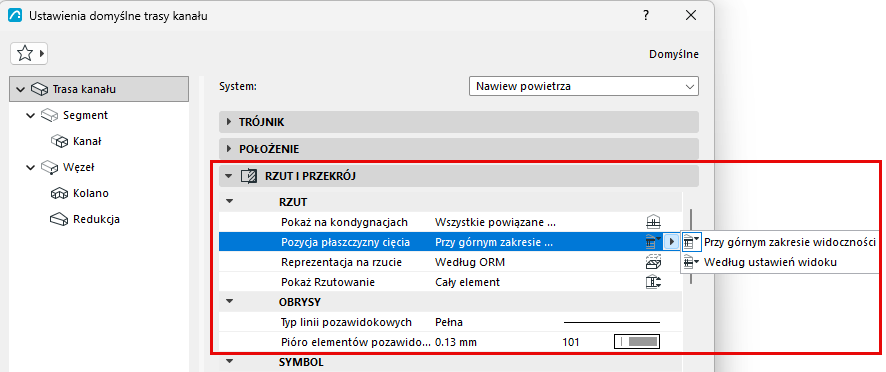Click the Domyślne label

674,54
